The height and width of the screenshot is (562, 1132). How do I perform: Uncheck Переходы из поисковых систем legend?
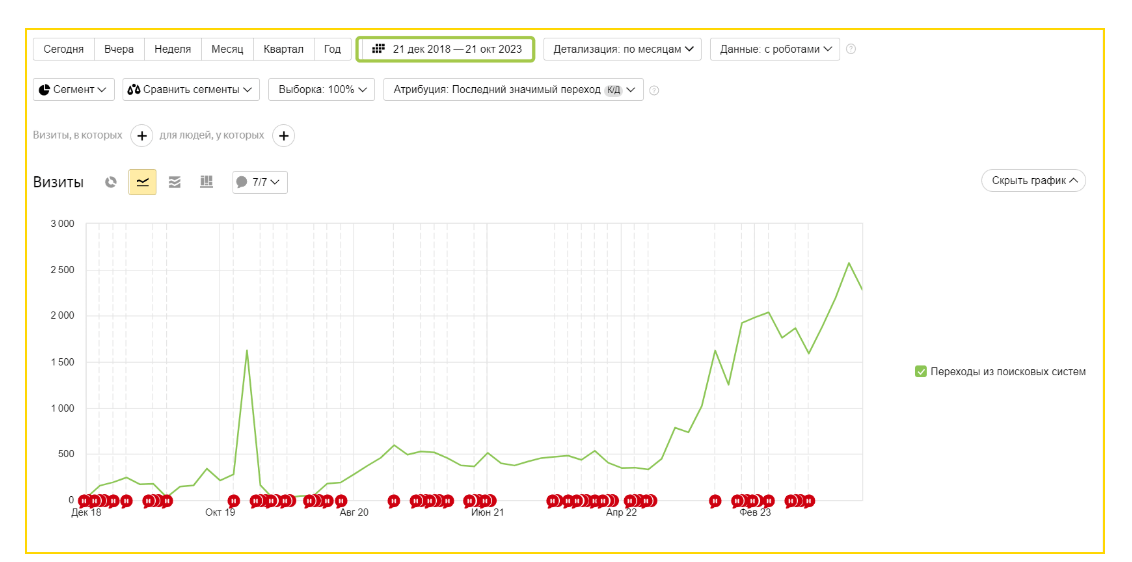point(920,371)
